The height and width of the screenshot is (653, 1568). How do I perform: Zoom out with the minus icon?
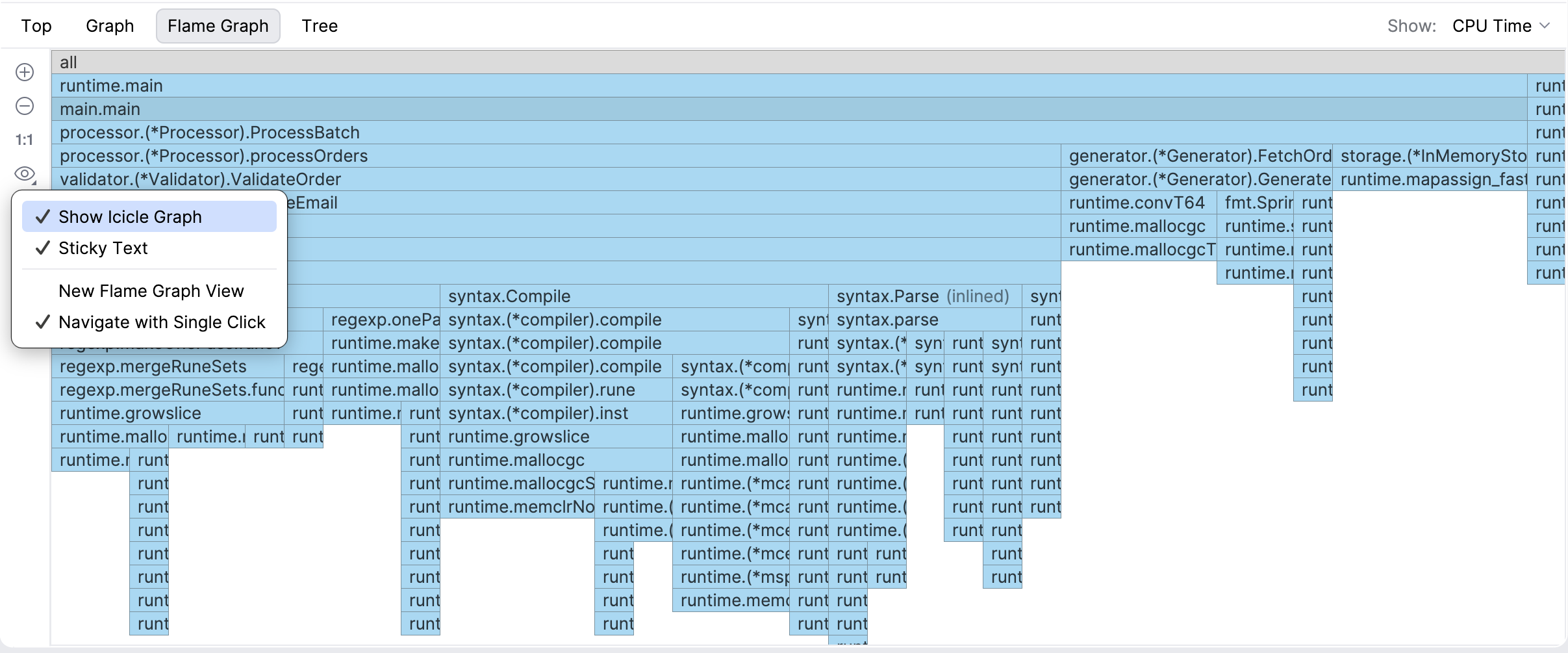[x=25, y=106]
